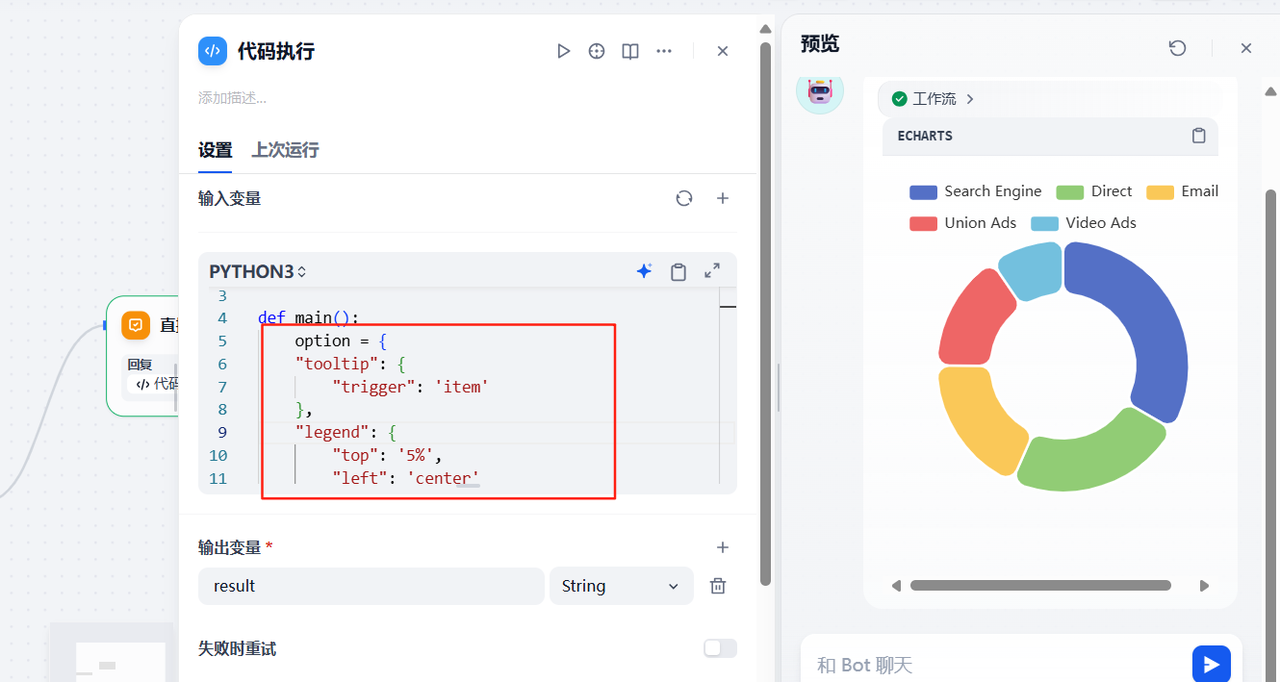Click chart horizontal scrollbar left arrow
This screenshot has height=682, width=1280.
[x=896, y=586]
